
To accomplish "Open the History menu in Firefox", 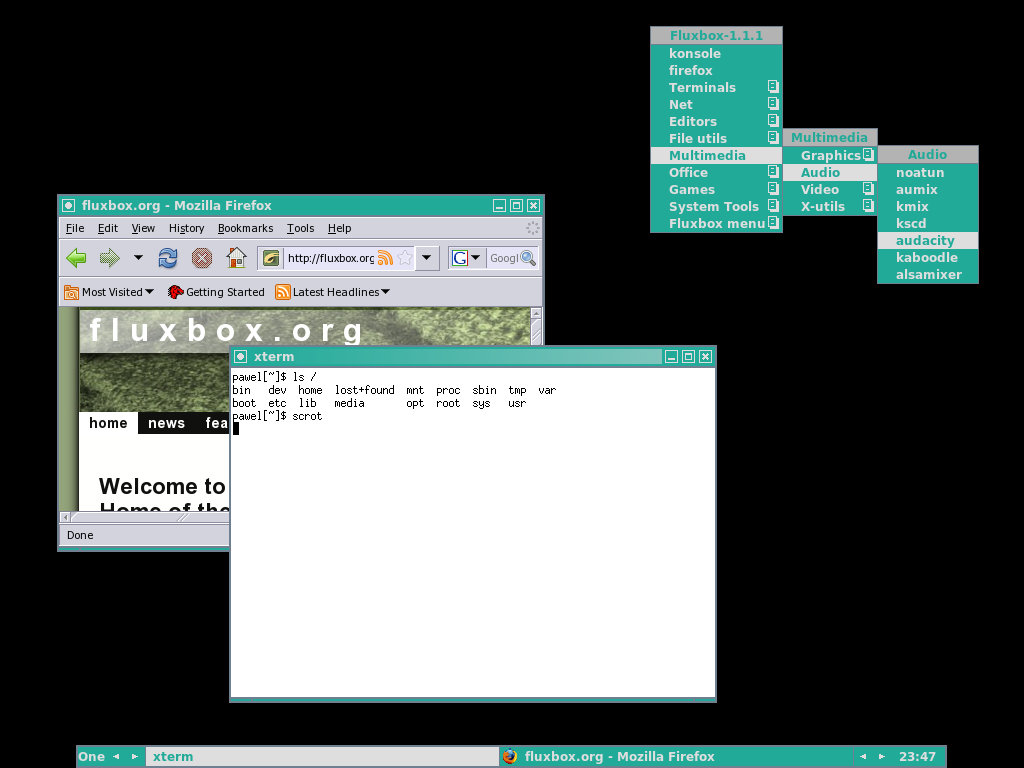I will click(187, 228).
